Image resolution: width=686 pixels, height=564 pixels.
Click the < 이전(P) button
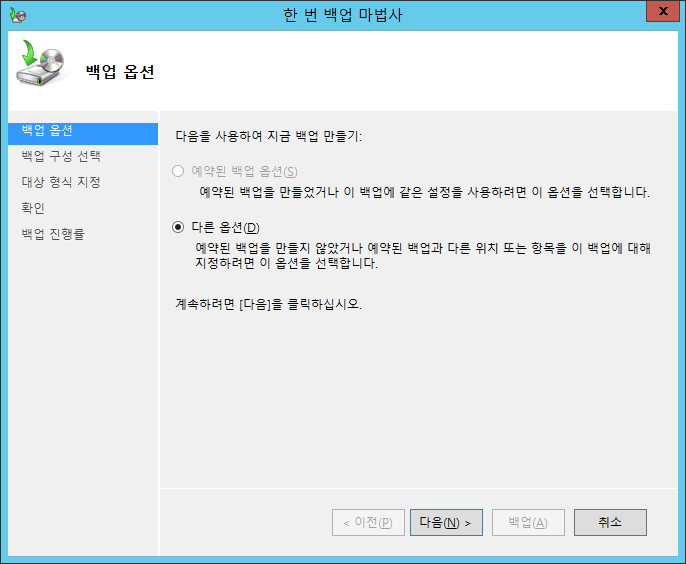[368, 522]
